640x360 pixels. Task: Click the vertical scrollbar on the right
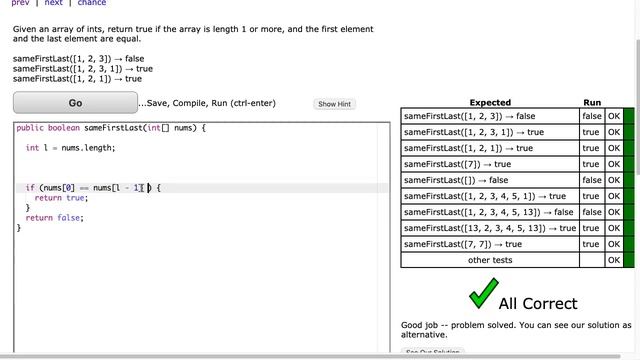point(637,106)
